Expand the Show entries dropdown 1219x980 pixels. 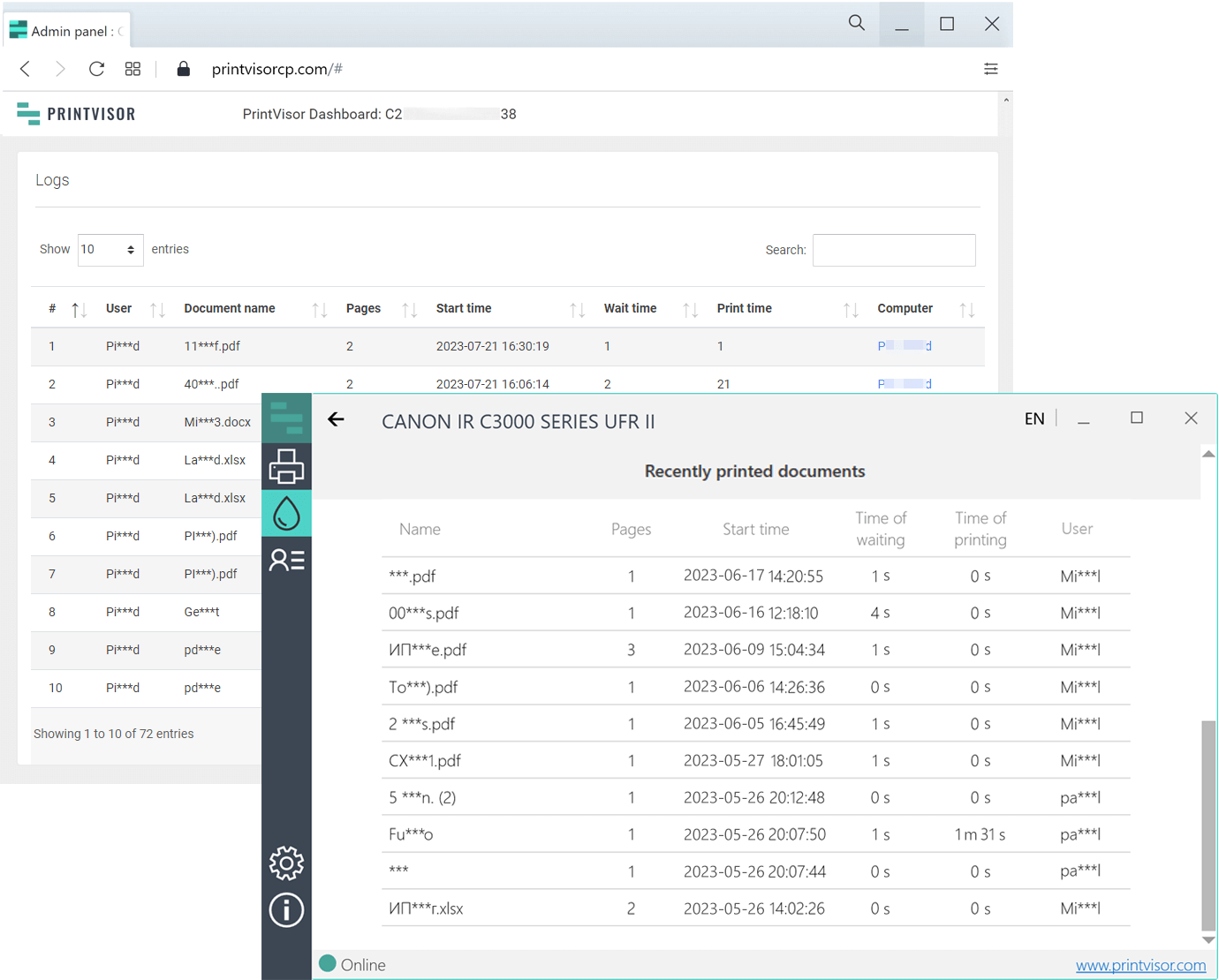click(110, 250)
